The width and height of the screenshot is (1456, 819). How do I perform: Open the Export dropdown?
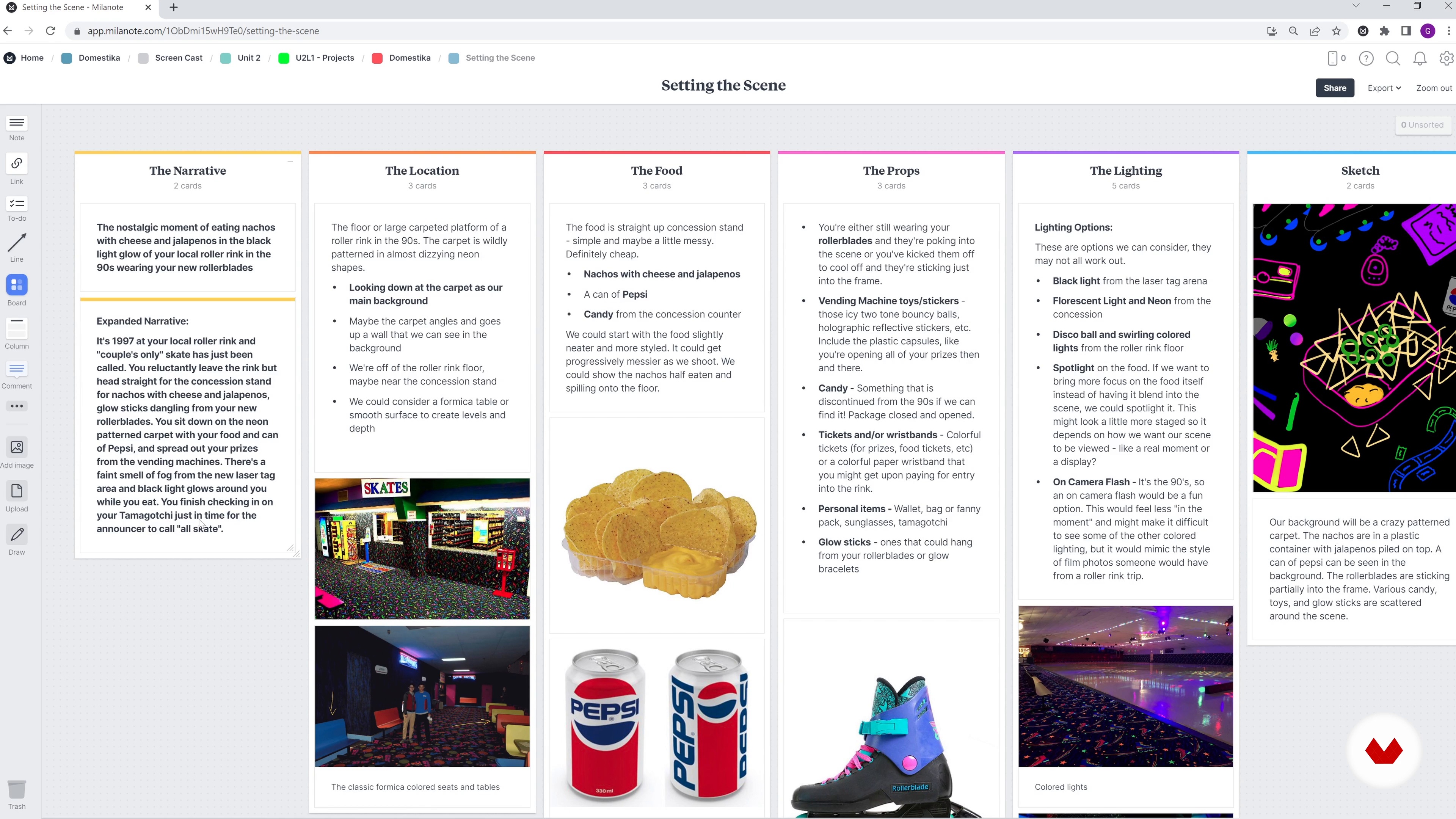pos(1384,88)
